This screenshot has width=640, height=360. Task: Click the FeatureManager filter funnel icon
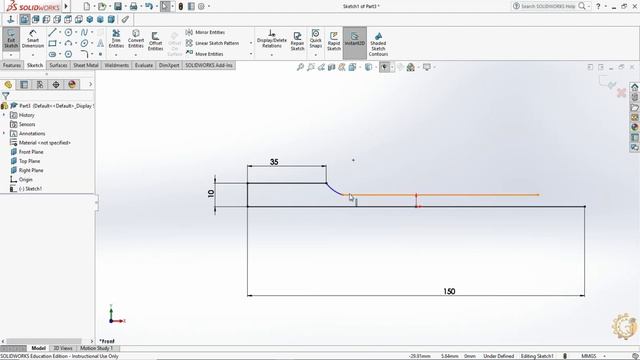coord(5,96)
